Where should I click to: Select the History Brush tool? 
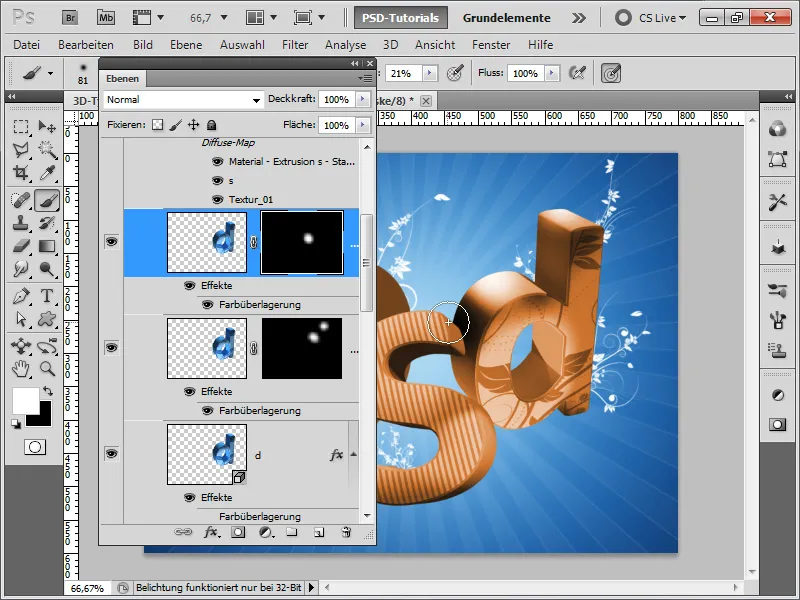tap(47, 223)
